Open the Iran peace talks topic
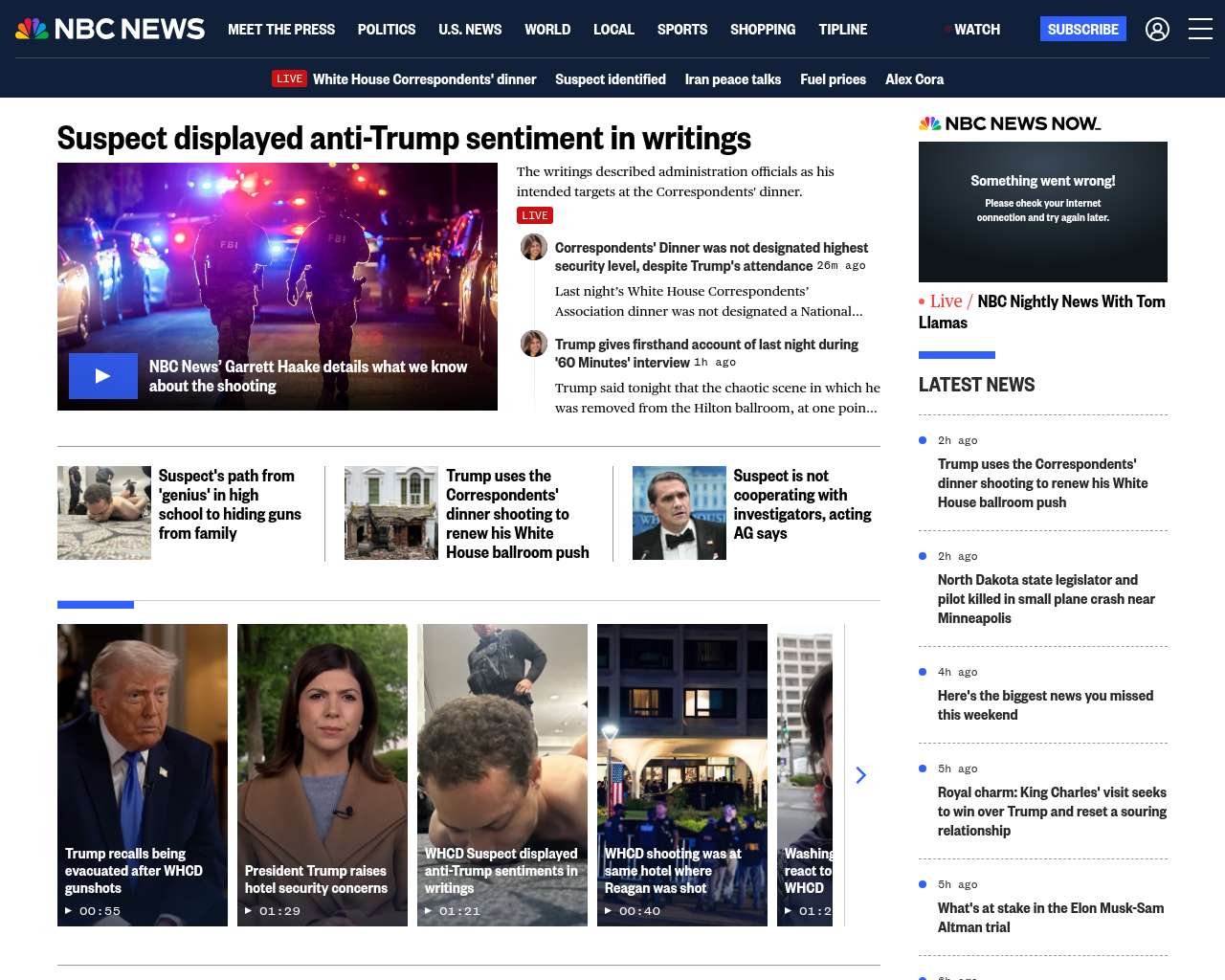 733,79
